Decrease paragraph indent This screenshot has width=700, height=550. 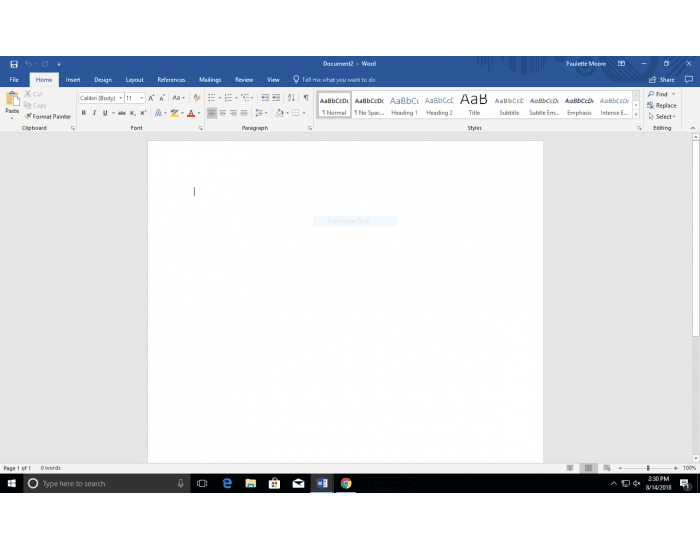tap(265, 98)
